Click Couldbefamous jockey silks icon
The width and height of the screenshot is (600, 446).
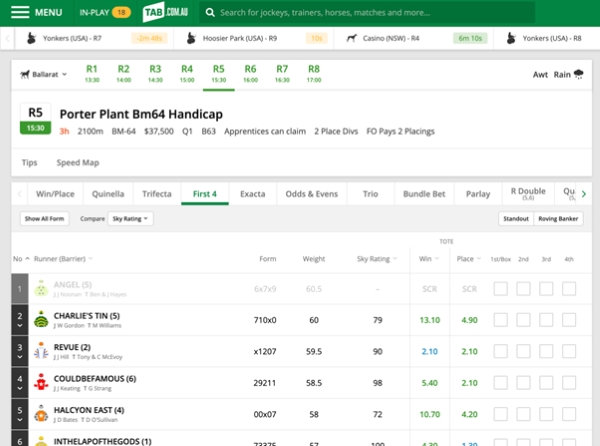pyautogui.click(x=41, y=383)
